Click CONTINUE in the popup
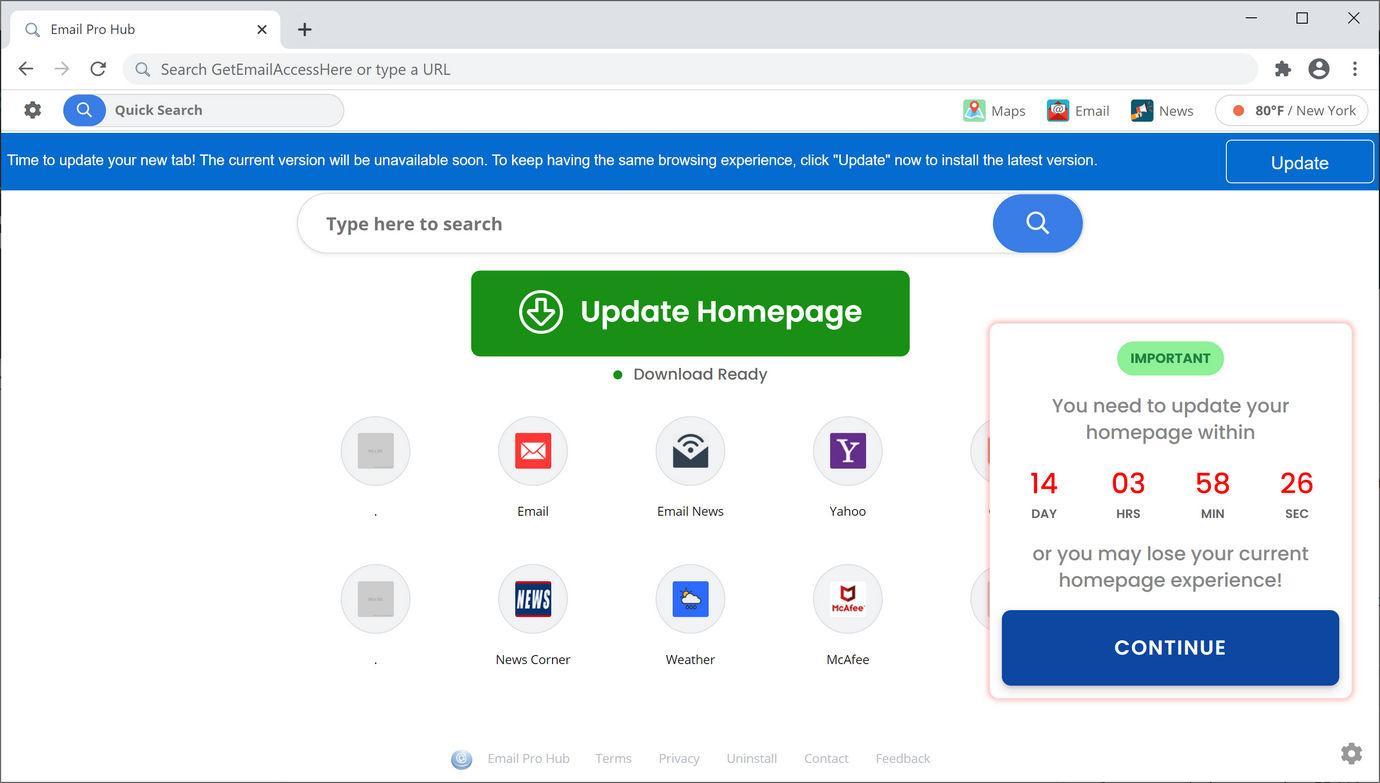The height and width of the screenshot is (783, 1380). click(x=1170, y=648)
